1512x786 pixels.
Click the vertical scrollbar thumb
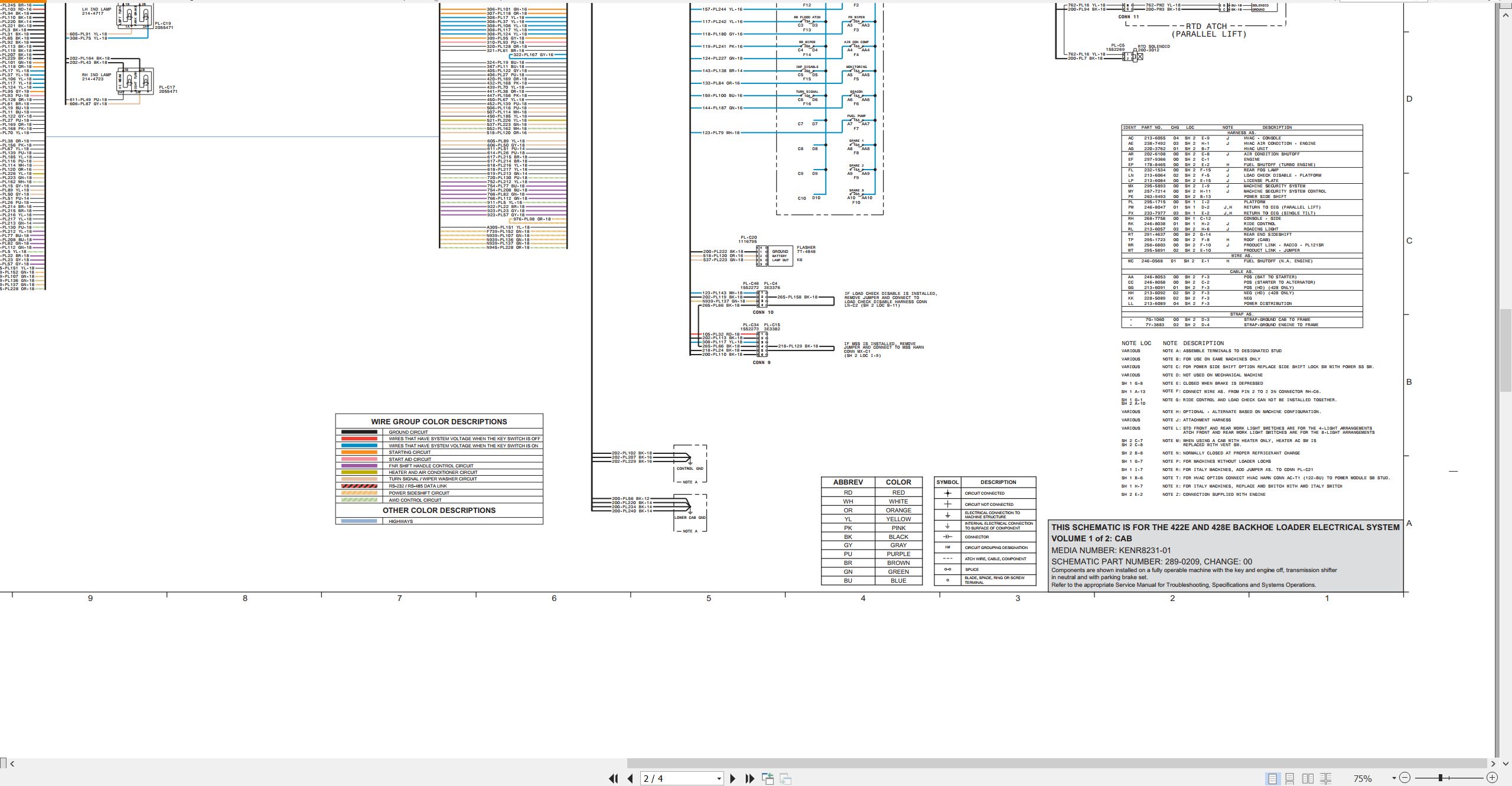coord(1506,350)
